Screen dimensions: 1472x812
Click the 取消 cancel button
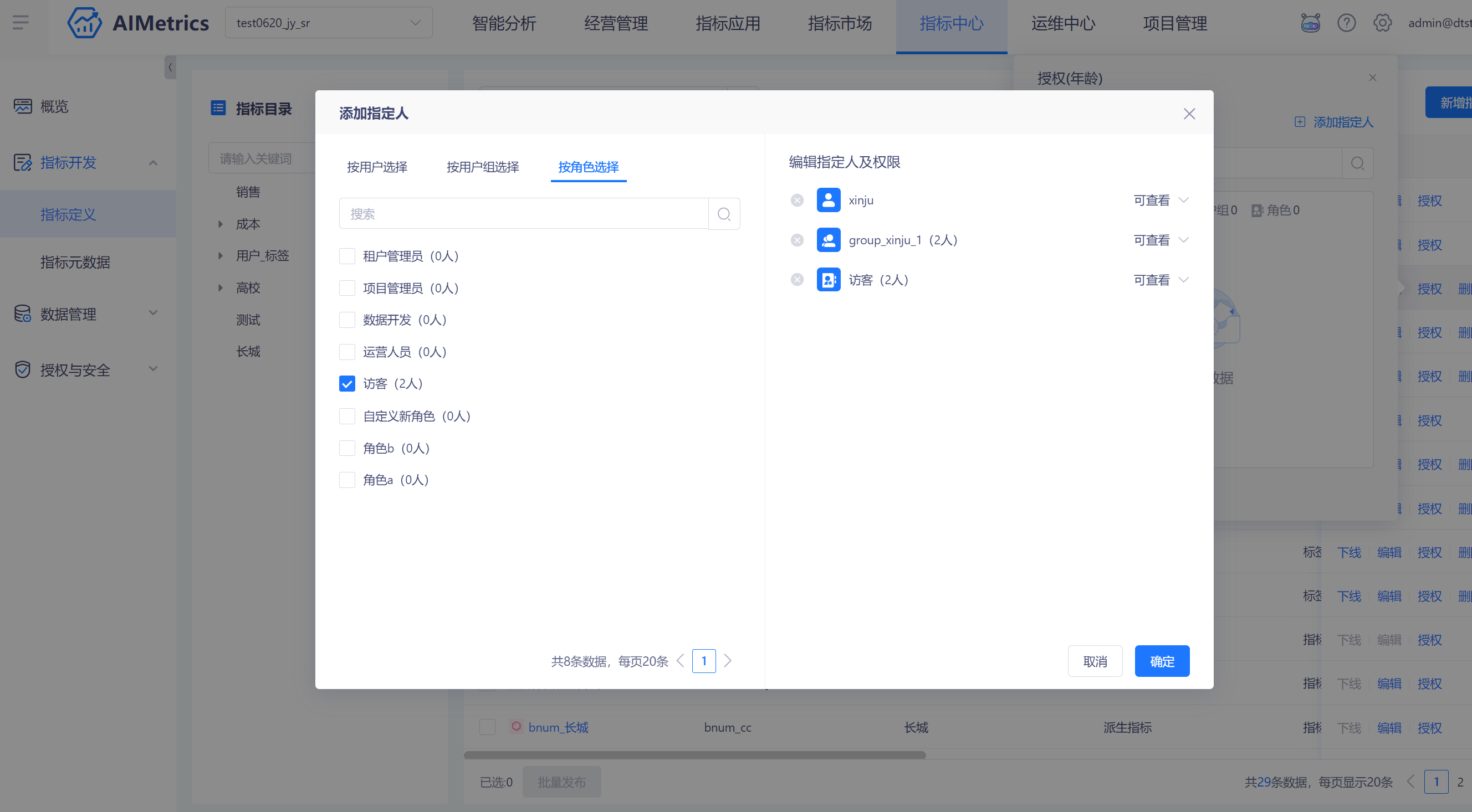pos(1095,661)
